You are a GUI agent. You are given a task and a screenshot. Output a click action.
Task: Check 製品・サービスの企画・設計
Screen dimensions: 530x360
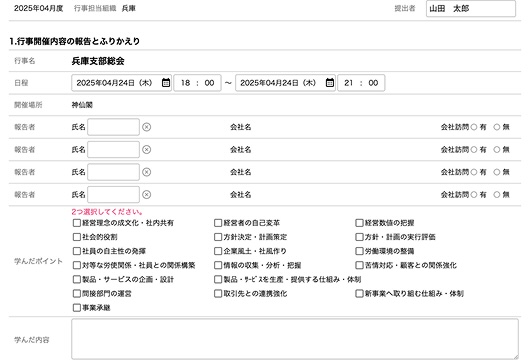coord(77,280)
